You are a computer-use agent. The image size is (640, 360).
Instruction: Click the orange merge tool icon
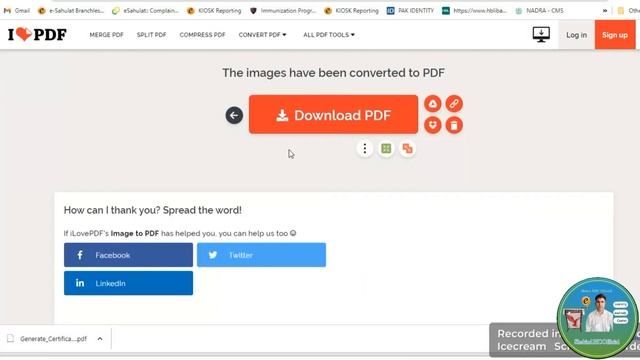(407, 149)
